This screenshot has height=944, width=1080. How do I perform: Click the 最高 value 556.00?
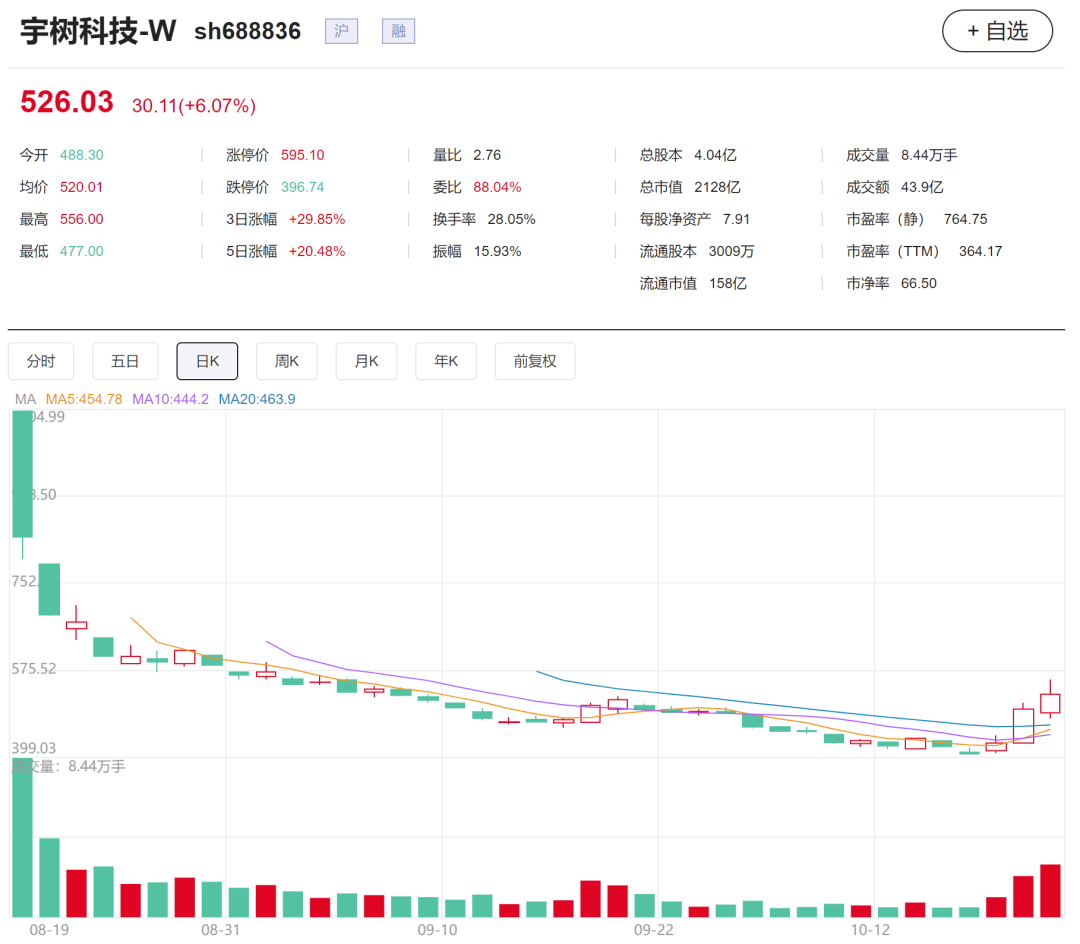[81, 219]
